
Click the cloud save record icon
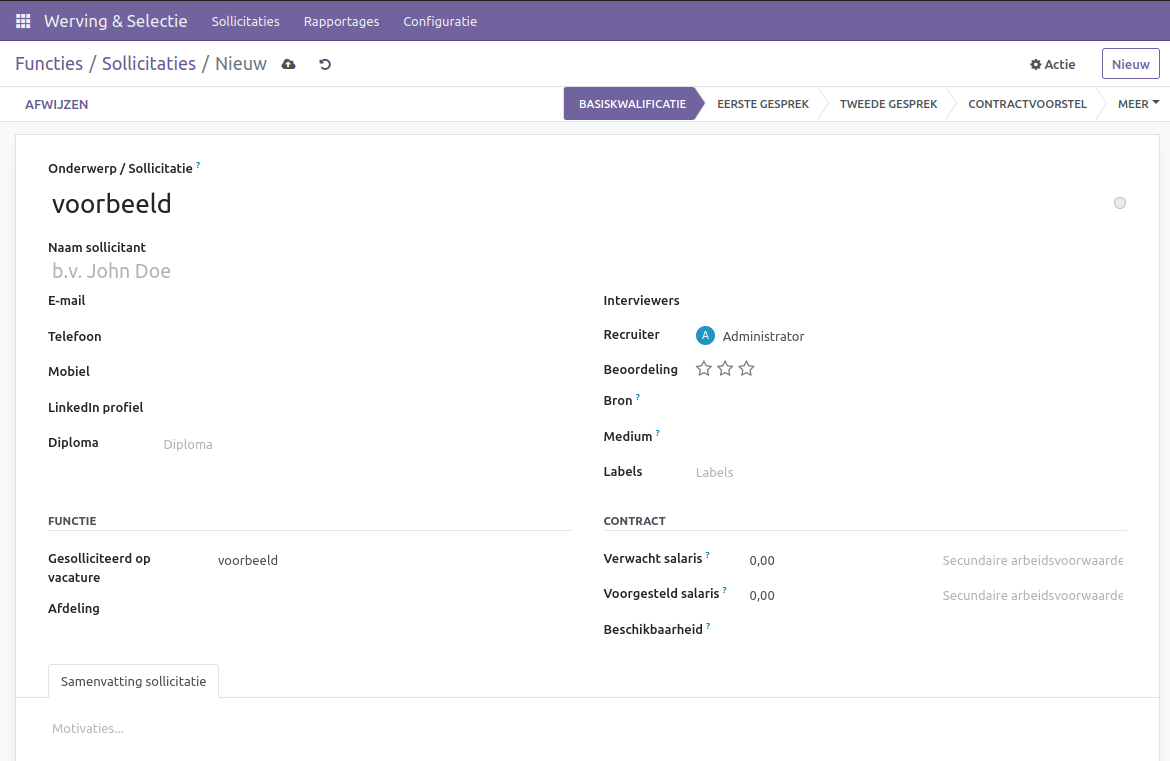tap(289, 64)
